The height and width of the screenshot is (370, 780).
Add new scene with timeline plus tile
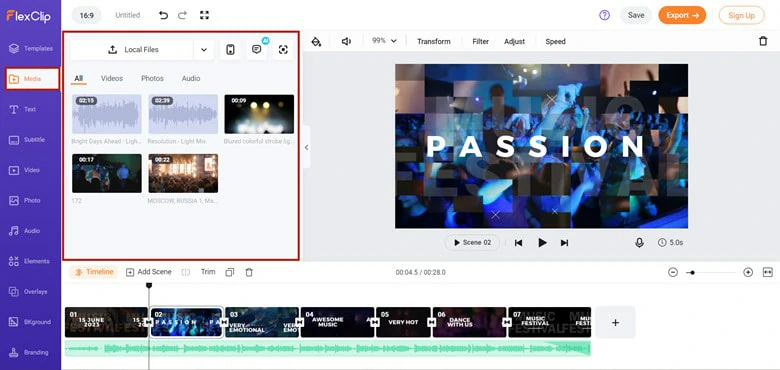coord(615,322)
